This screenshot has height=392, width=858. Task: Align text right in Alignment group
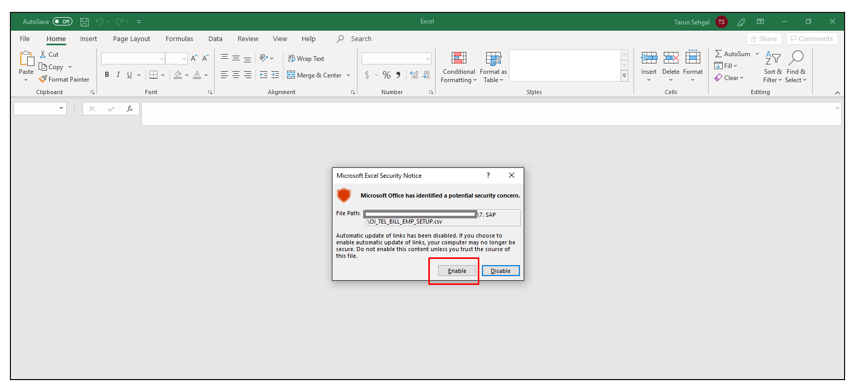[x=247, y=75]
